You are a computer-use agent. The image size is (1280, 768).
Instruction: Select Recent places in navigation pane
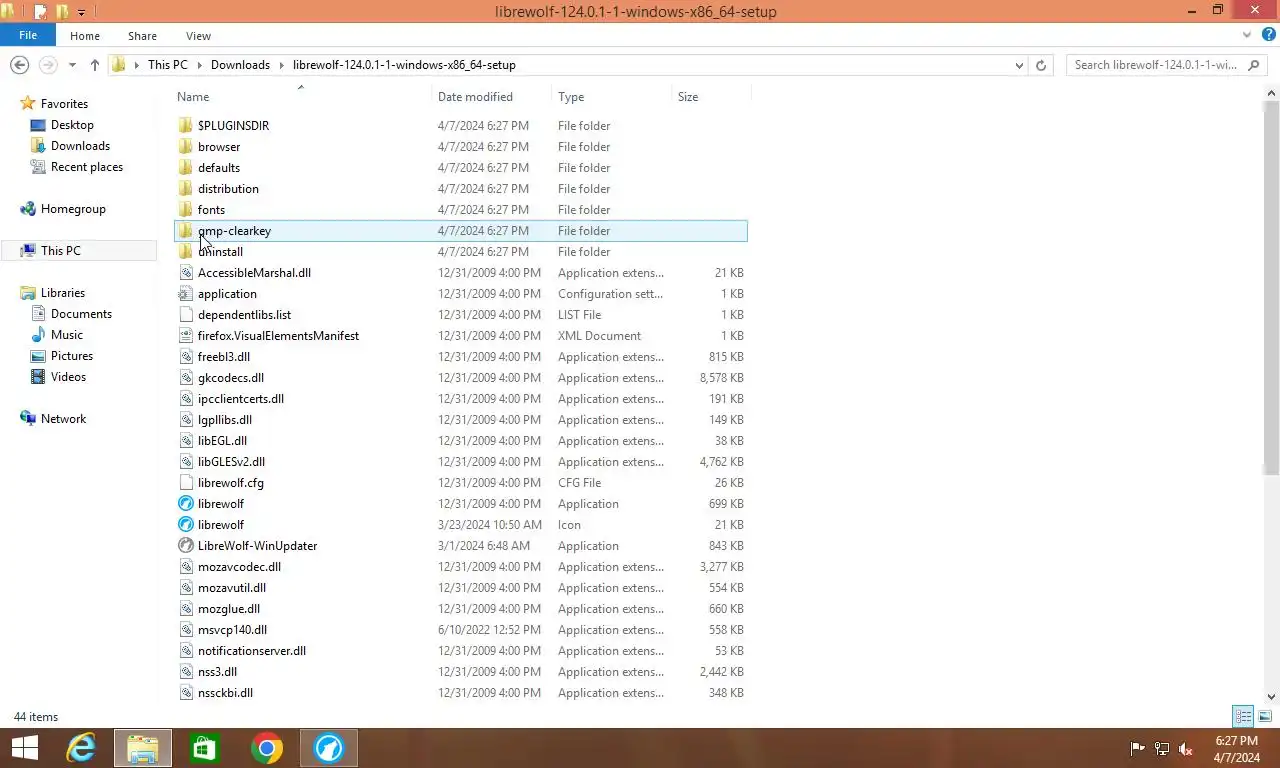[87, 167]
